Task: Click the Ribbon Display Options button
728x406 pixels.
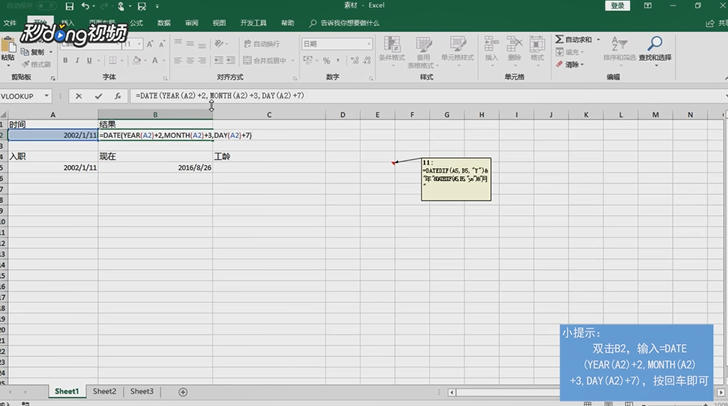Action: point(648,6)
